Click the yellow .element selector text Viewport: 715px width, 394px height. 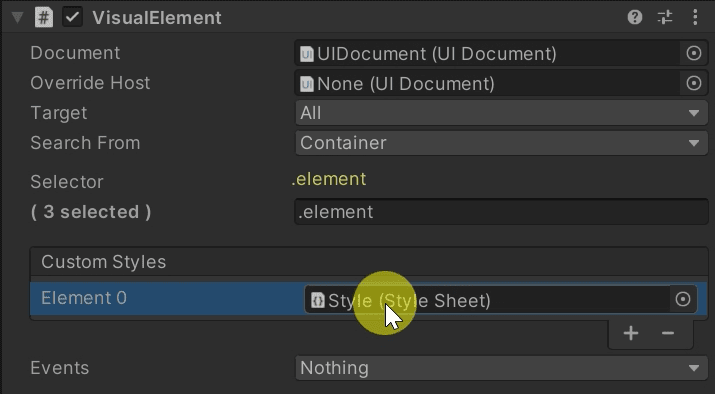click(x=329, y=179)
